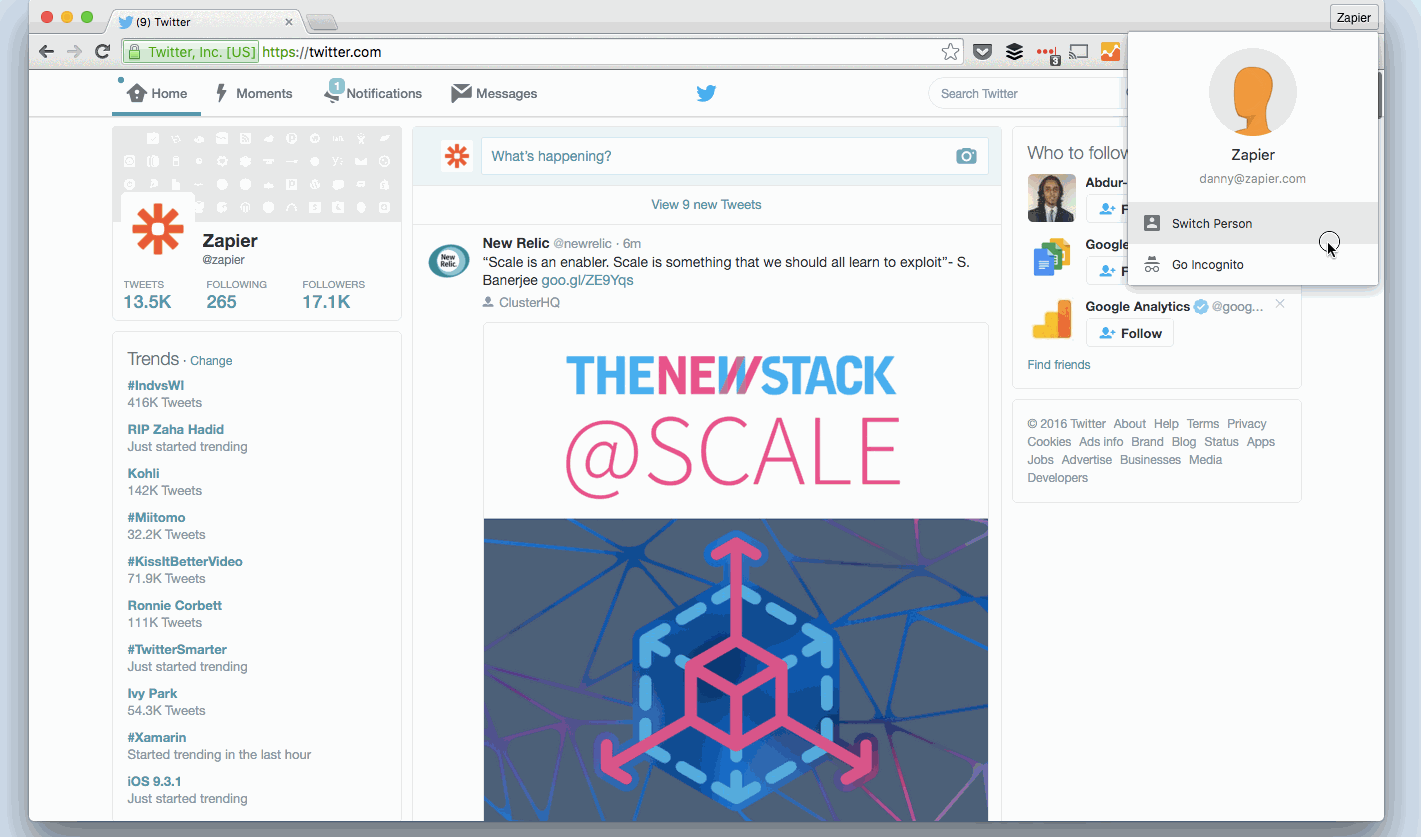Image resolution: width=1421 pixels, height=837 pixels.
Task: Click the Search Twitter field
Action: pyautogui.click(x=1025, y=93)
